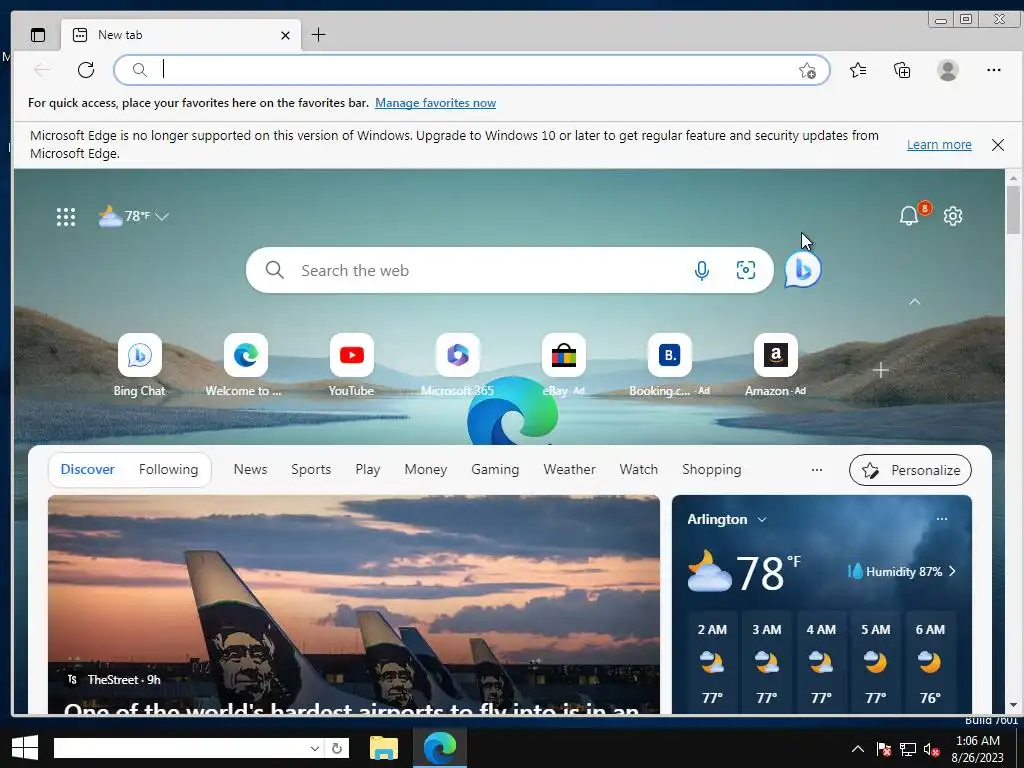This screenshot has height=768, width=1024.
Task: Open the Gaming feed tab
Action: [x=495, y=470]
